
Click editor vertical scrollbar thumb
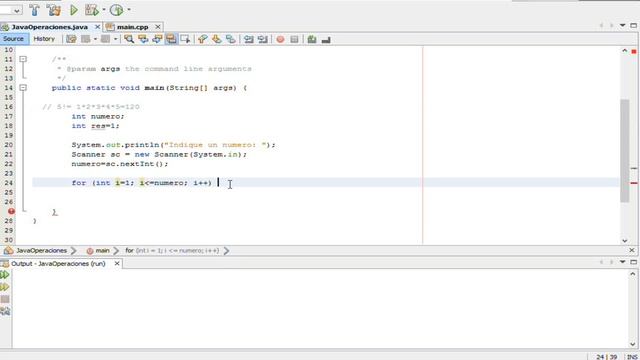point(624,150)
